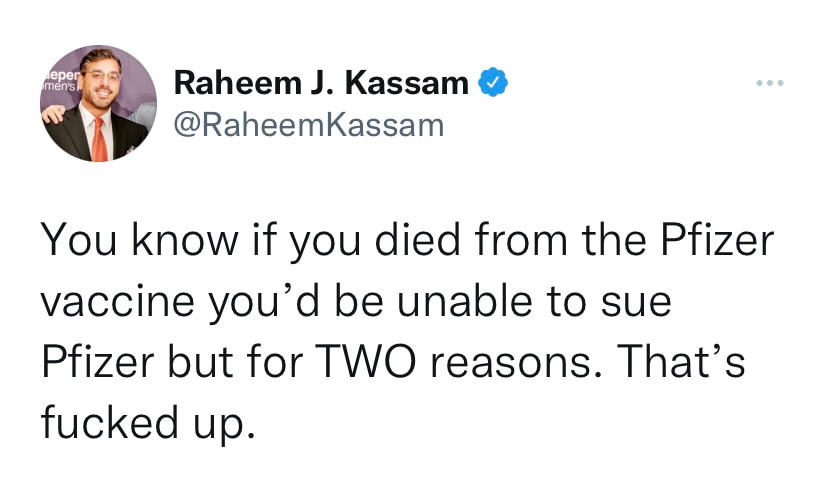827x503 pixels.
Task: Select the first line starting "You know"
Action: tap(407, 244)
